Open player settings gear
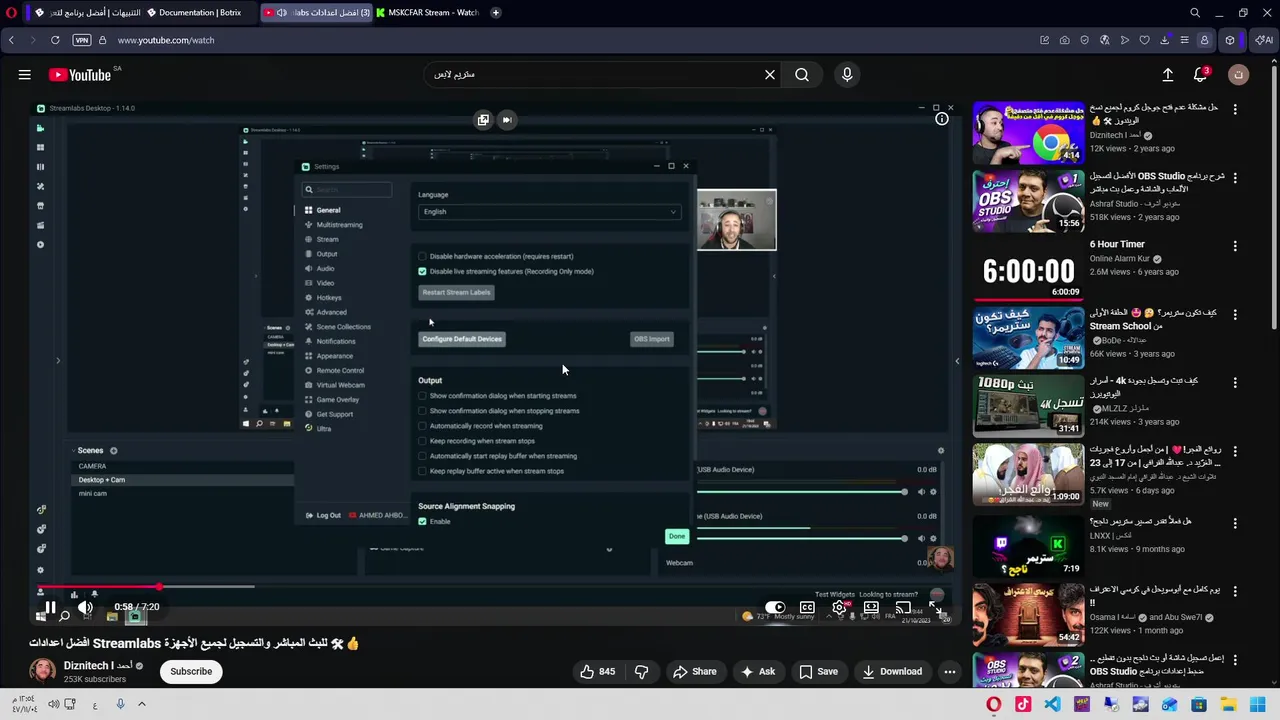1280x720 pixels. 839,607
